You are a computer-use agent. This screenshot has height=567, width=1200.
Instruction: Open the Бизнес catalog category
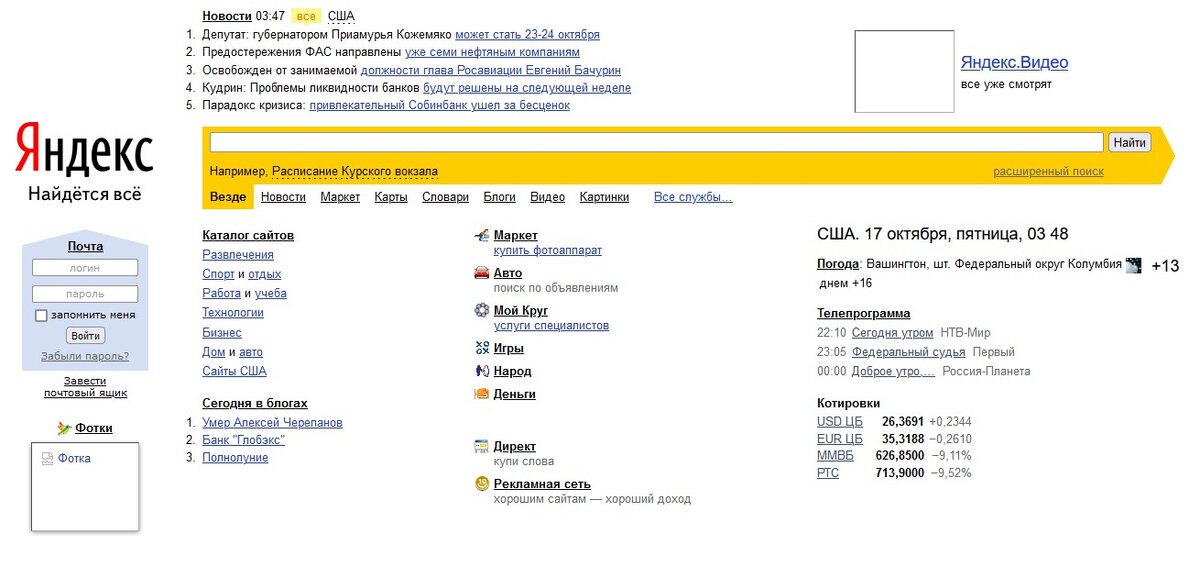click(x=222, y=333)
